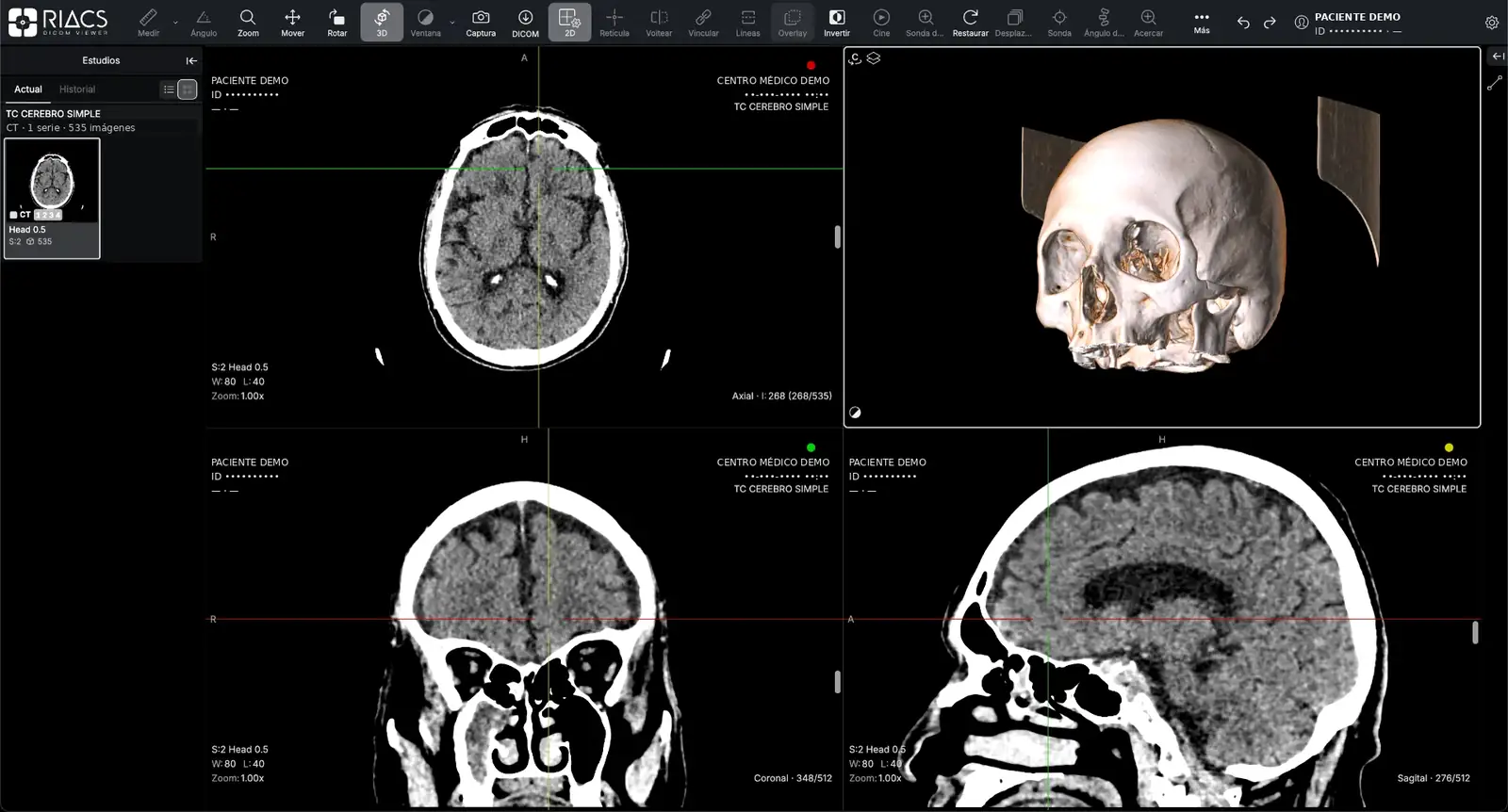The width and height of the screenshot is (1508, 812).
Task: Switch studies to list view
Action: pos(169,89)
